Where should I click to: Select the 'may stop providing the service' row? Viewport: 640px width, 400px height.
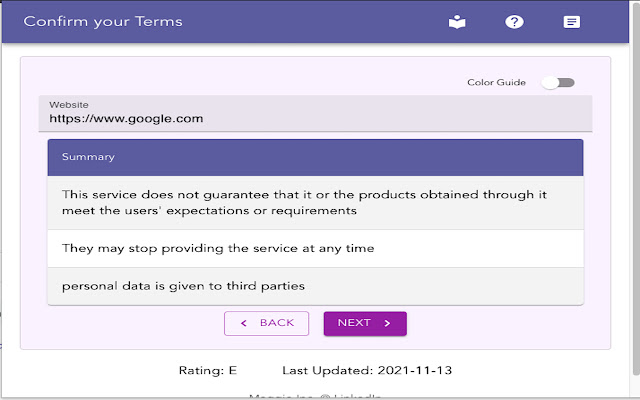point(315,248)
